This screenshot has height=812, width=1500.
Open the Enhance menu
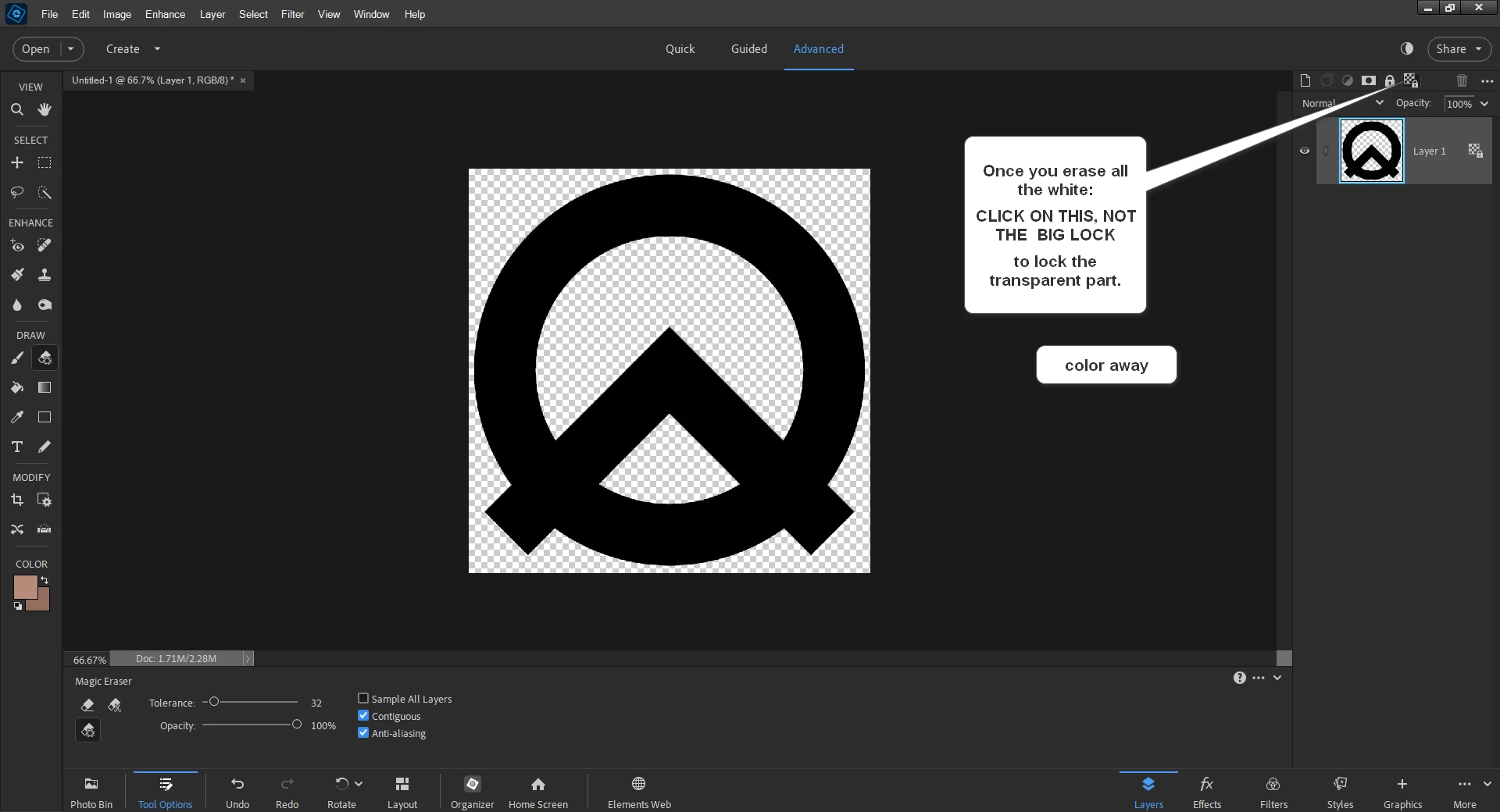point(165,14)
